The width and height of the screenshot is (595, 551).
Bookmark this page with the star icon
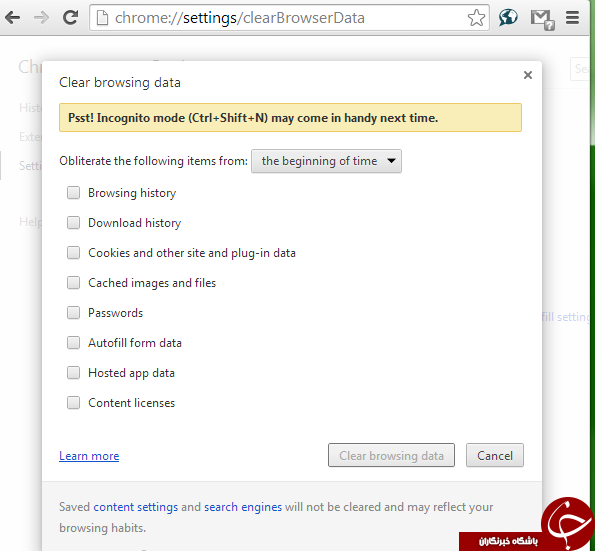click(x=476, y=18)
